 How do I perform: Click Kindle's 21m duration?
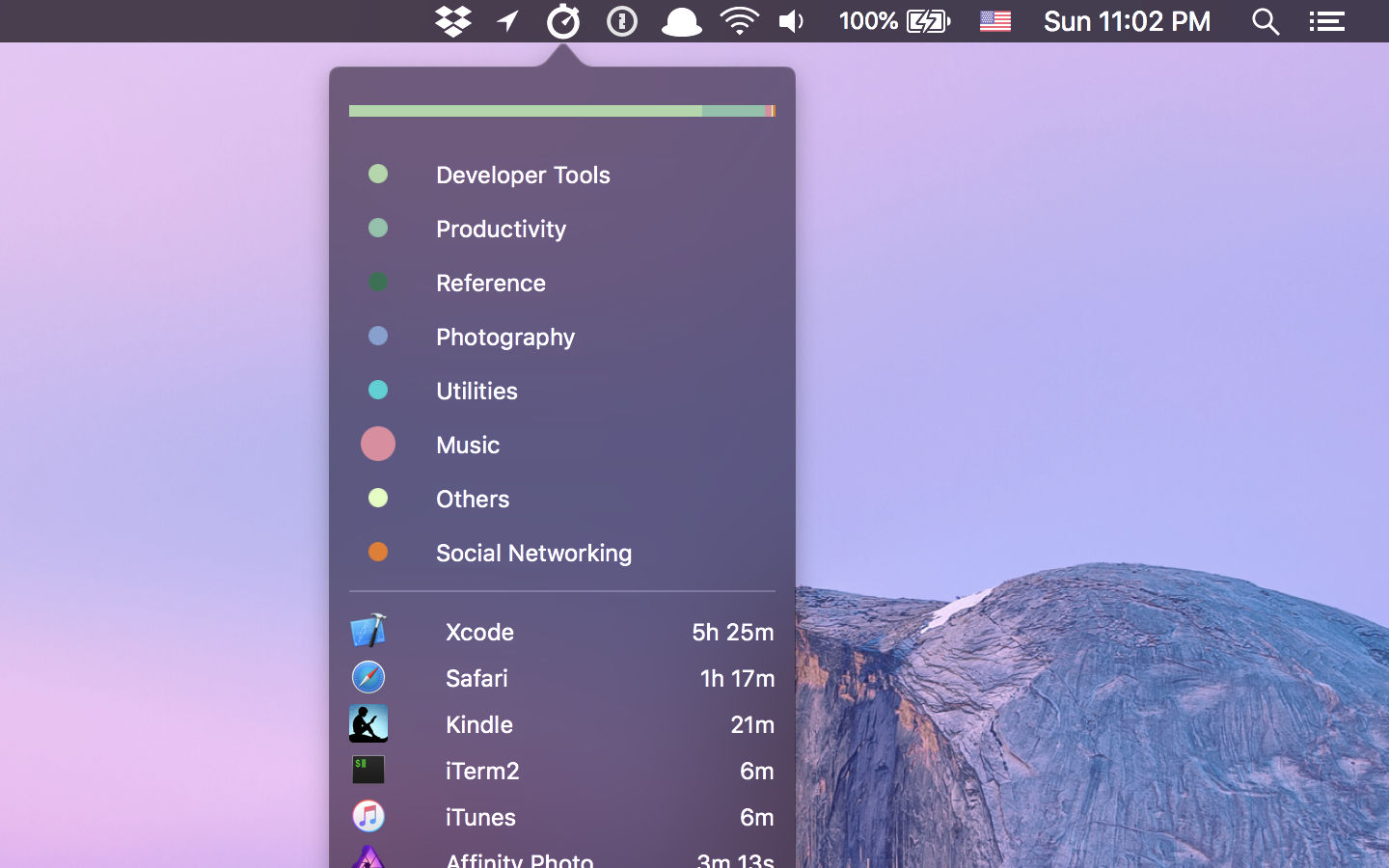[x=752, y=724]
